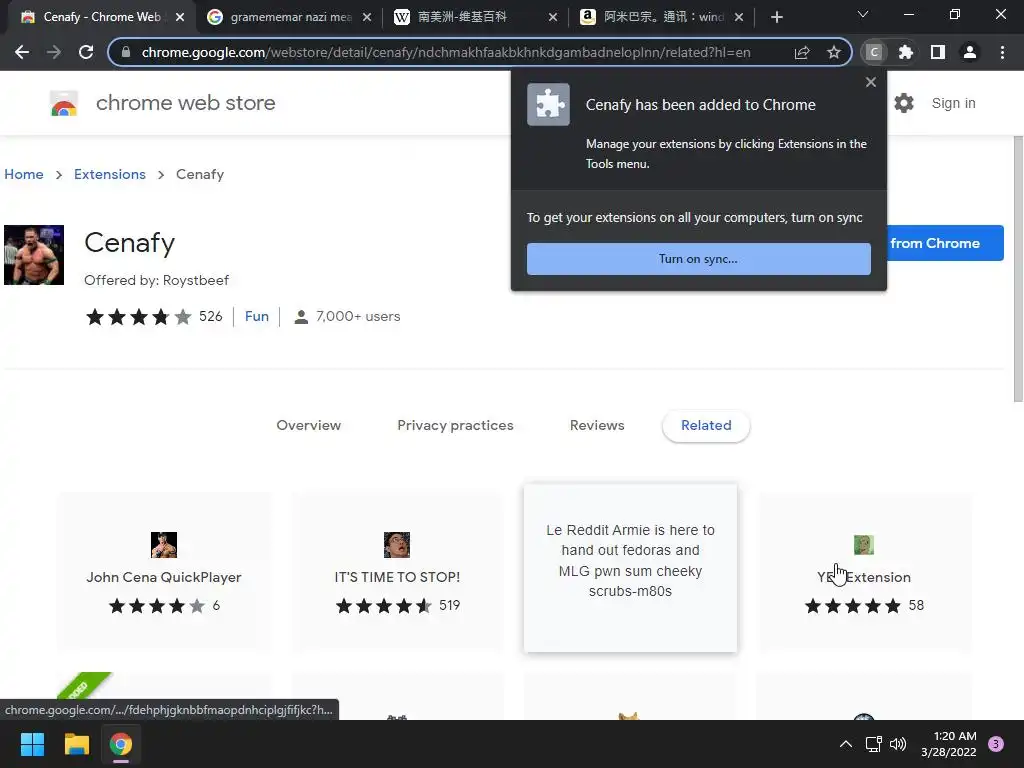Click the Chrome taskbar icon
Viewport: 1024px width, 768px height.
click(x=121, y=744)
